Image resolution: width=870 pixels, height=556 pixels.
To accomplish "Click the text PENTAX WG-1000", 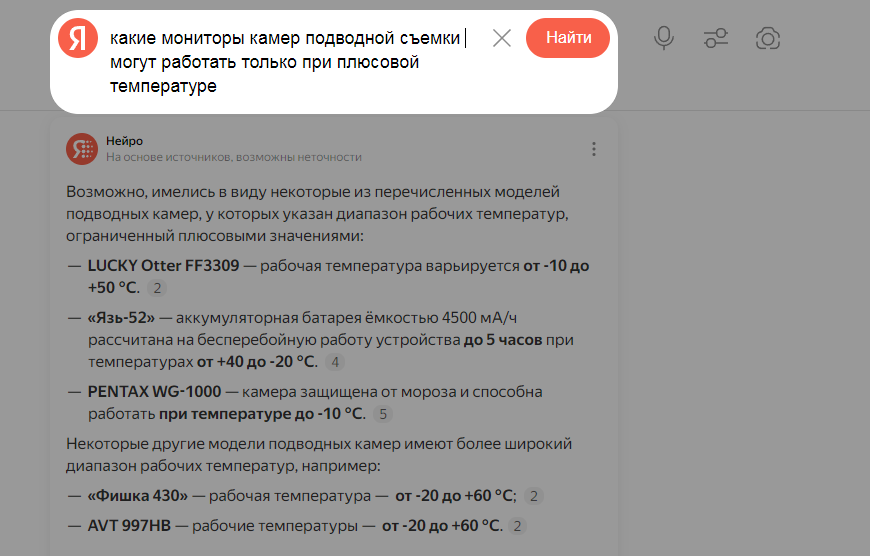I will (154, 392).
